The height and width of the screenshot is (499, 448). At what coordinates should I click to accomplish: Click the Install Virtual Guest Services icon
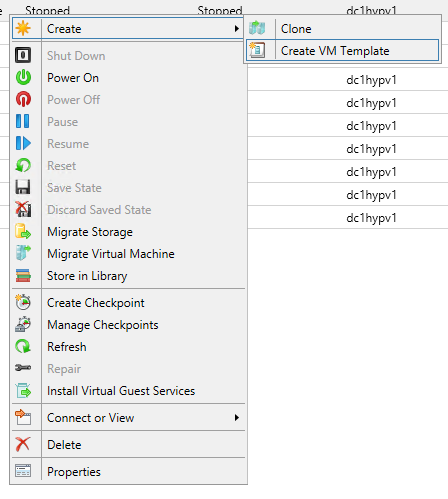click(23, 390)
